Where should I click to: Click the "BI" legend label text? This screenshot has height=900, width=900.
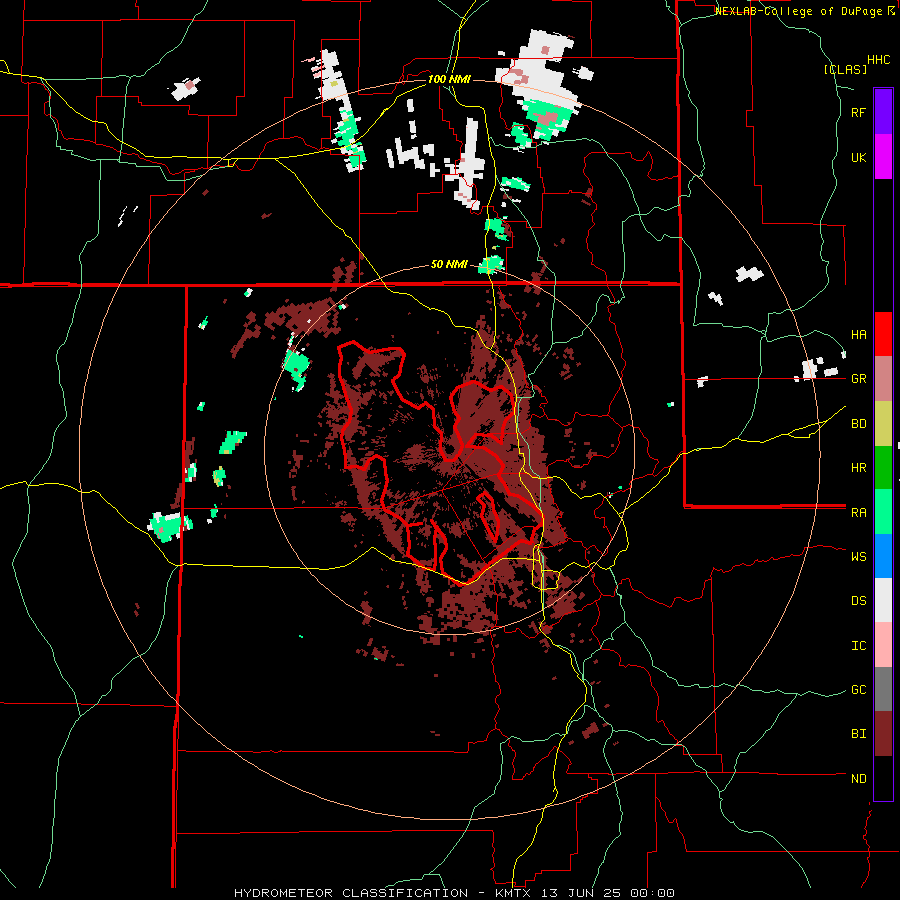click(x=858, y=734)
